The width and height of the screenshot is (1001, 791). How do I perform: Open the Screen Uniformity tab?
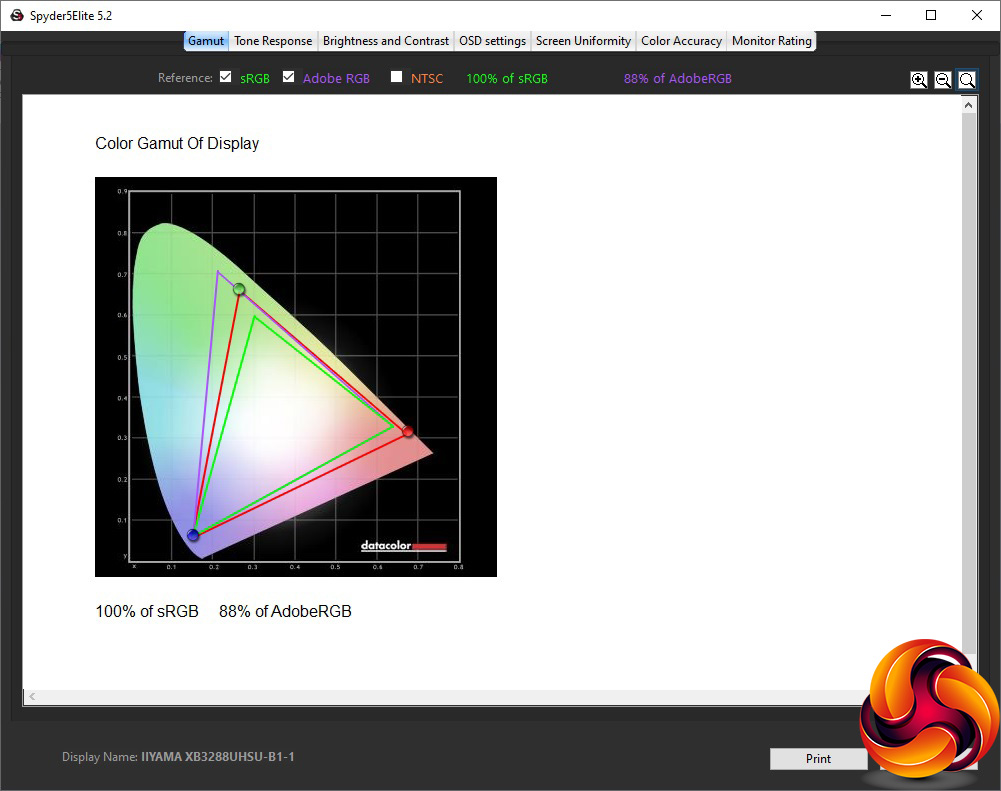(x=583, y=41)
